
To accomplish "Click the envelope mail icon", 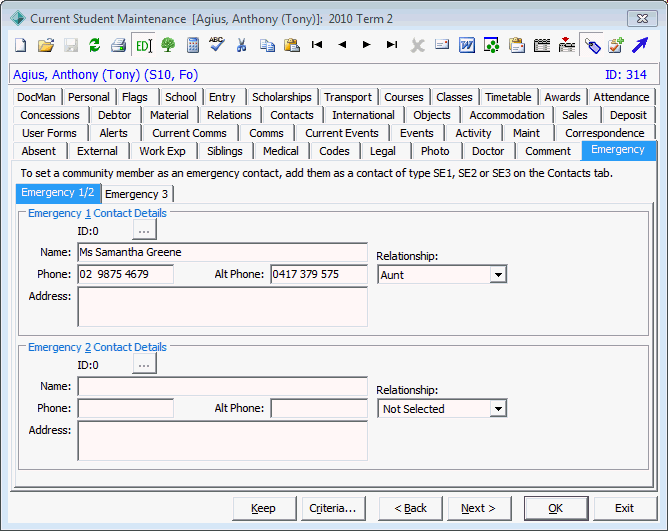I will [442, 44].
